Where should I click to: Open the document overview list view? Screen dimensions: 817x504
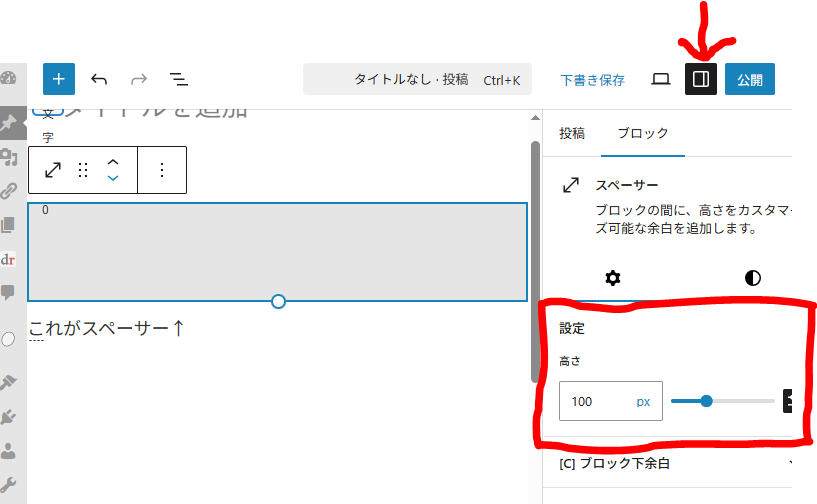[x=179, y=79]
